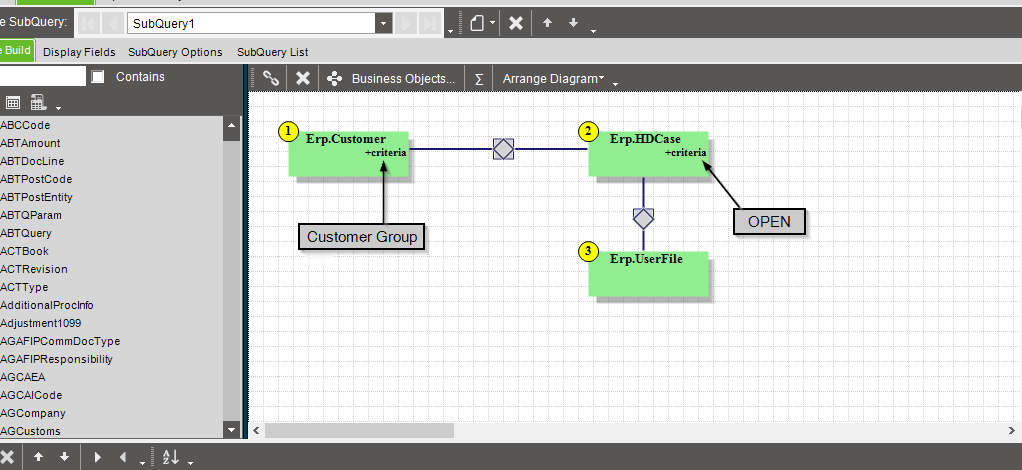The image size is (1022, 470).
Task: Select the Erp.HDCase table box
Action: (649, 154)
